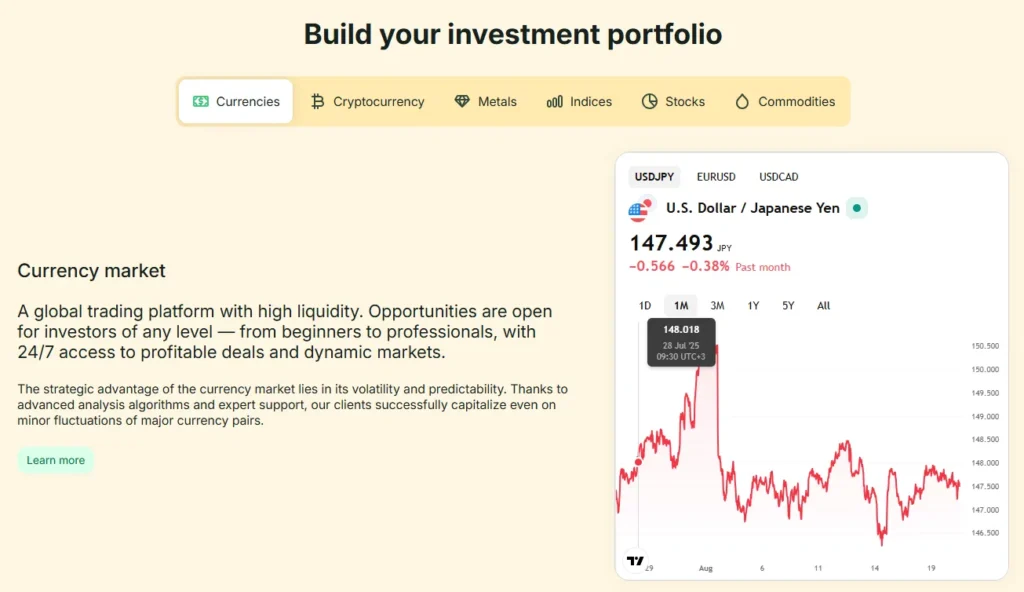Click the green market status indicator

point(857,209)
